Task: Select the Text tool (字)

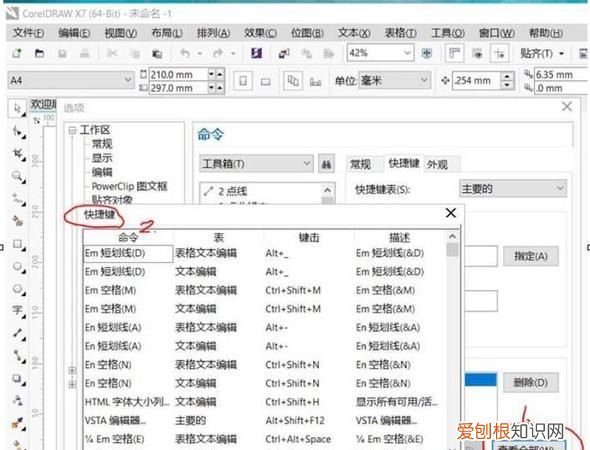Action: click(17, 310)
